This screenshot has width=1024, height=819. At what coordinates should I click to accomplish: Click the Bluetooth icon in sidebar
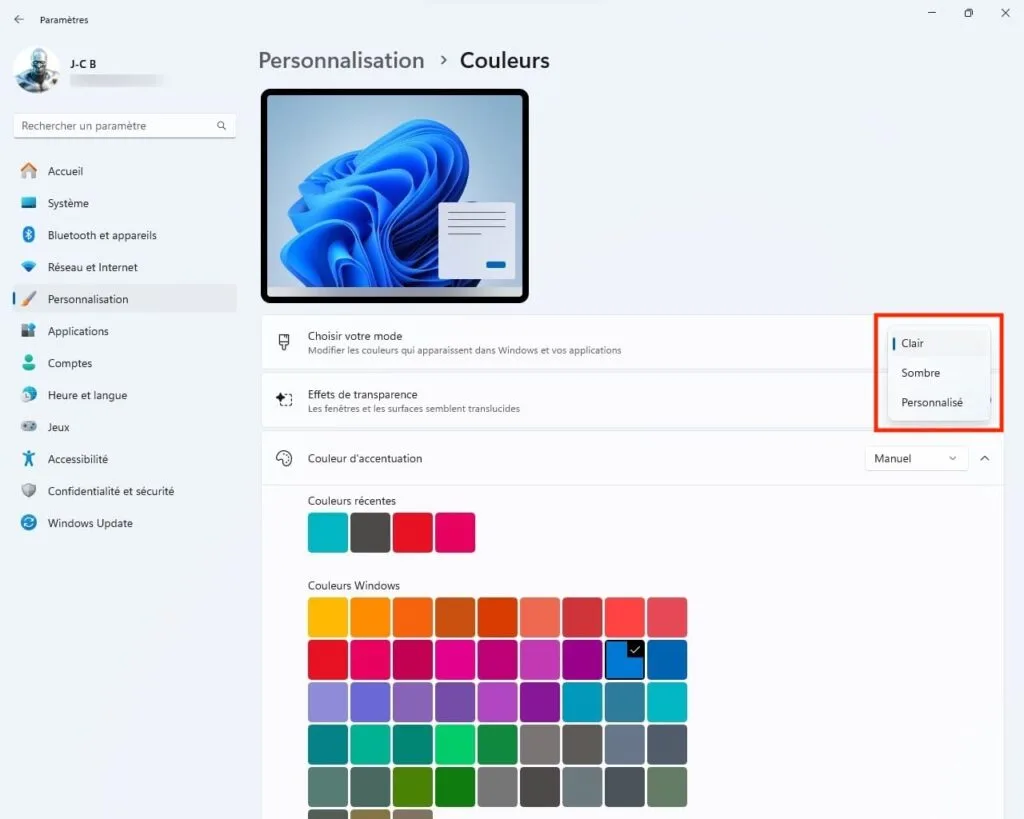pyautogui.click(x=29, y=234)
